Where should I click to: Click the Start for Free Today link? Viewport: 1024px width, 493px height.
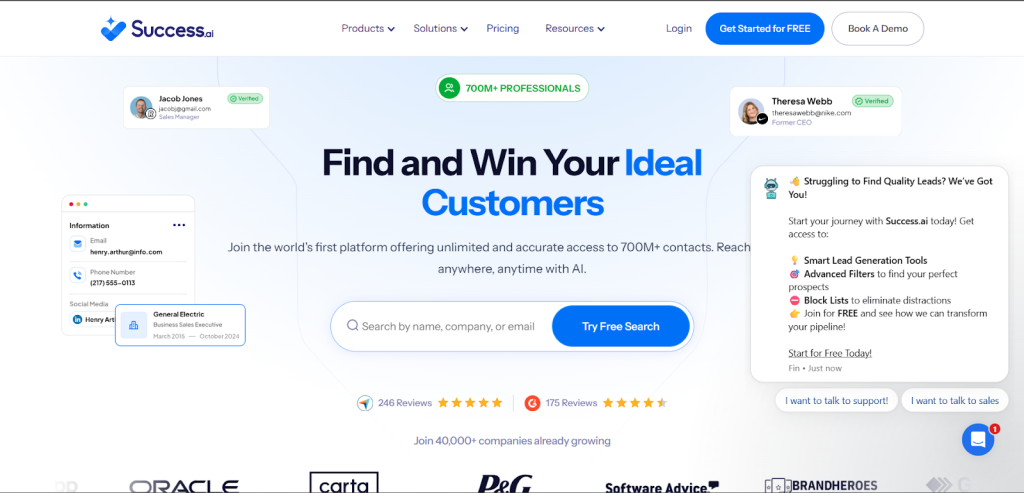829,353
